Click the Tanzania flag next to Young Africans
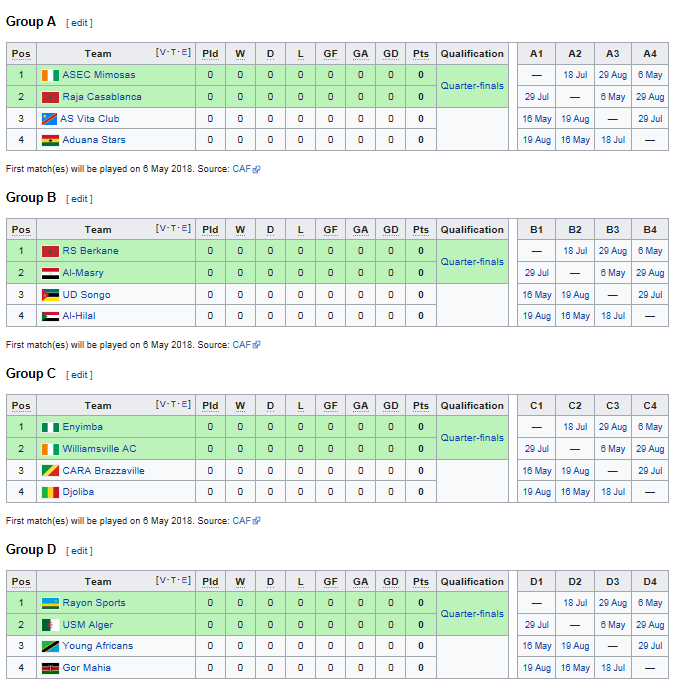 (50, 646)
